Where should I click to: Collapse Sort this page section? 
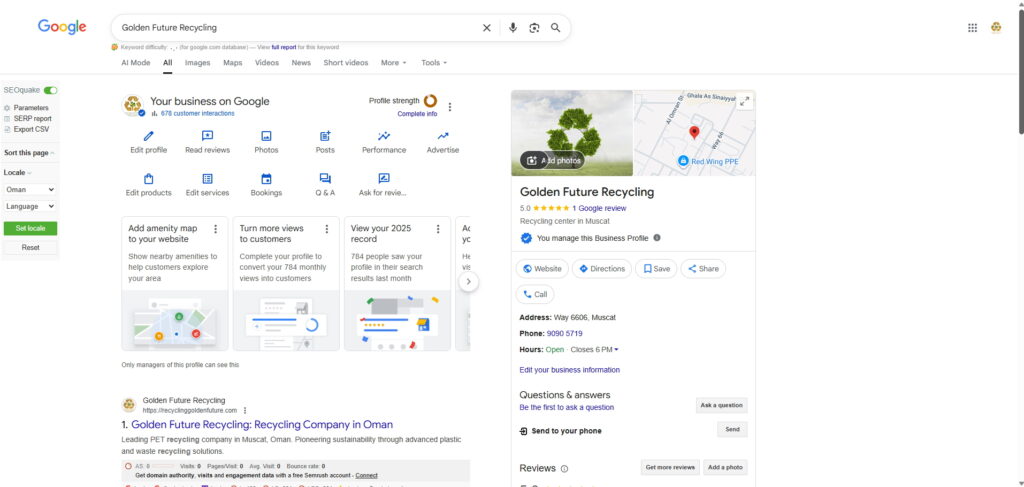[29, 153]
